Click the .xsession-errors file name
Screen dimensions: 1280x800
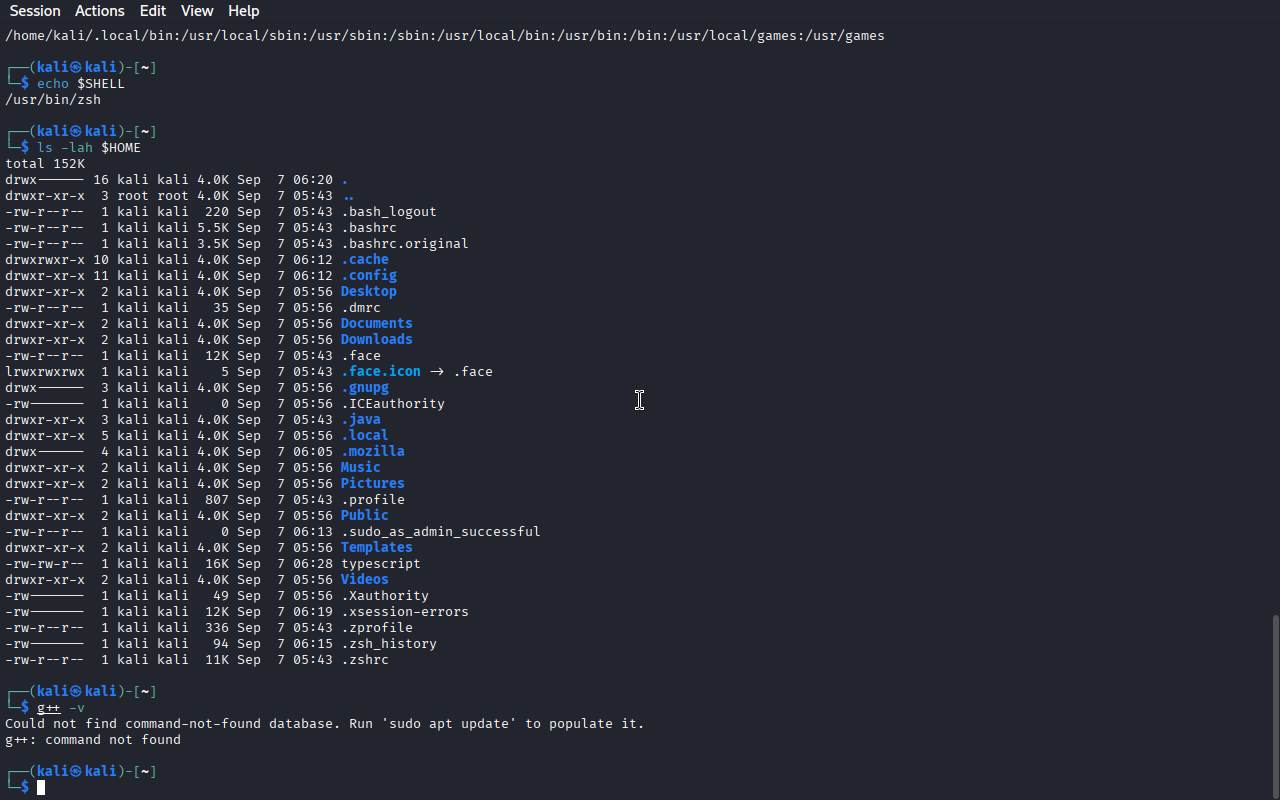(x=405, y=612)
